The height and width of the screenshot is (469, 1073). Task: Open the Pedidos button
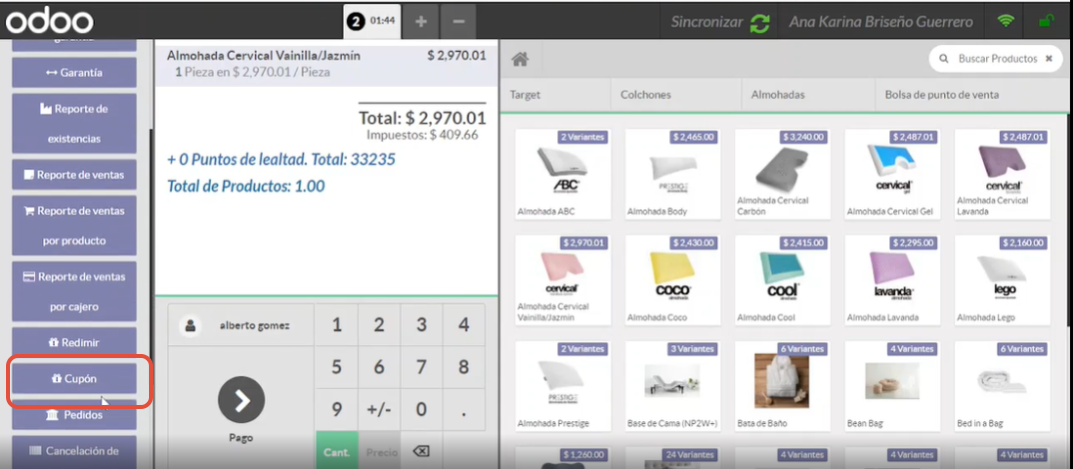click(x=74, y=415)
